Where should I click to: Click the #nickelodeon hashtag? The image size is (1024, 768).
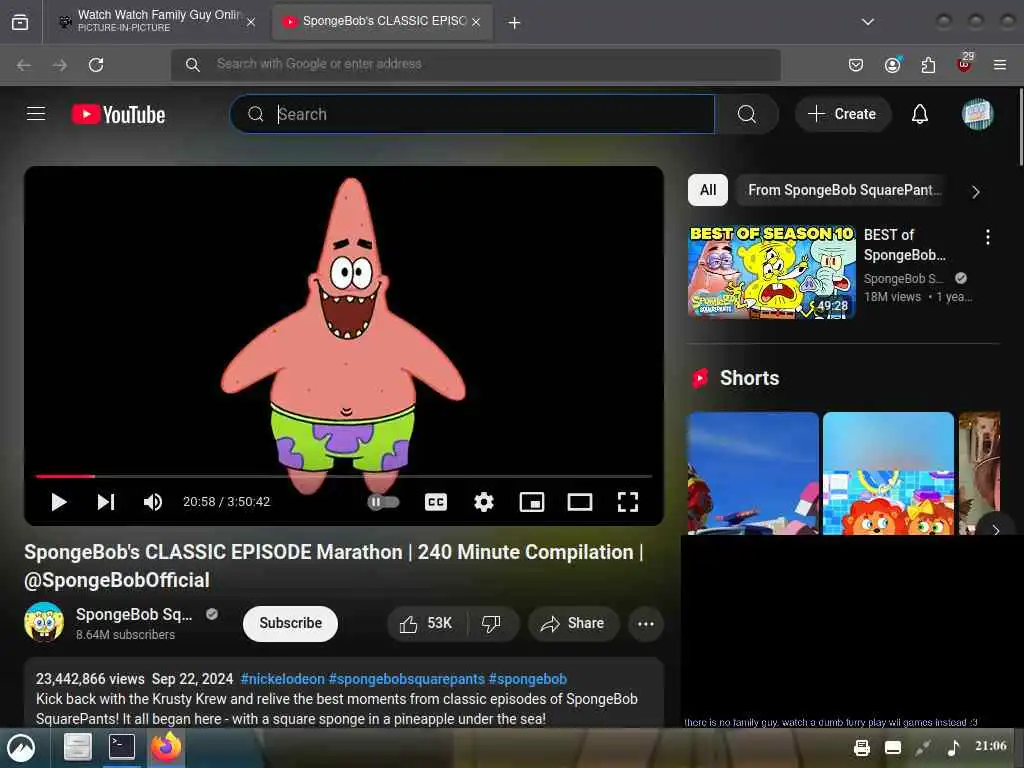click(x=282, y=679)
